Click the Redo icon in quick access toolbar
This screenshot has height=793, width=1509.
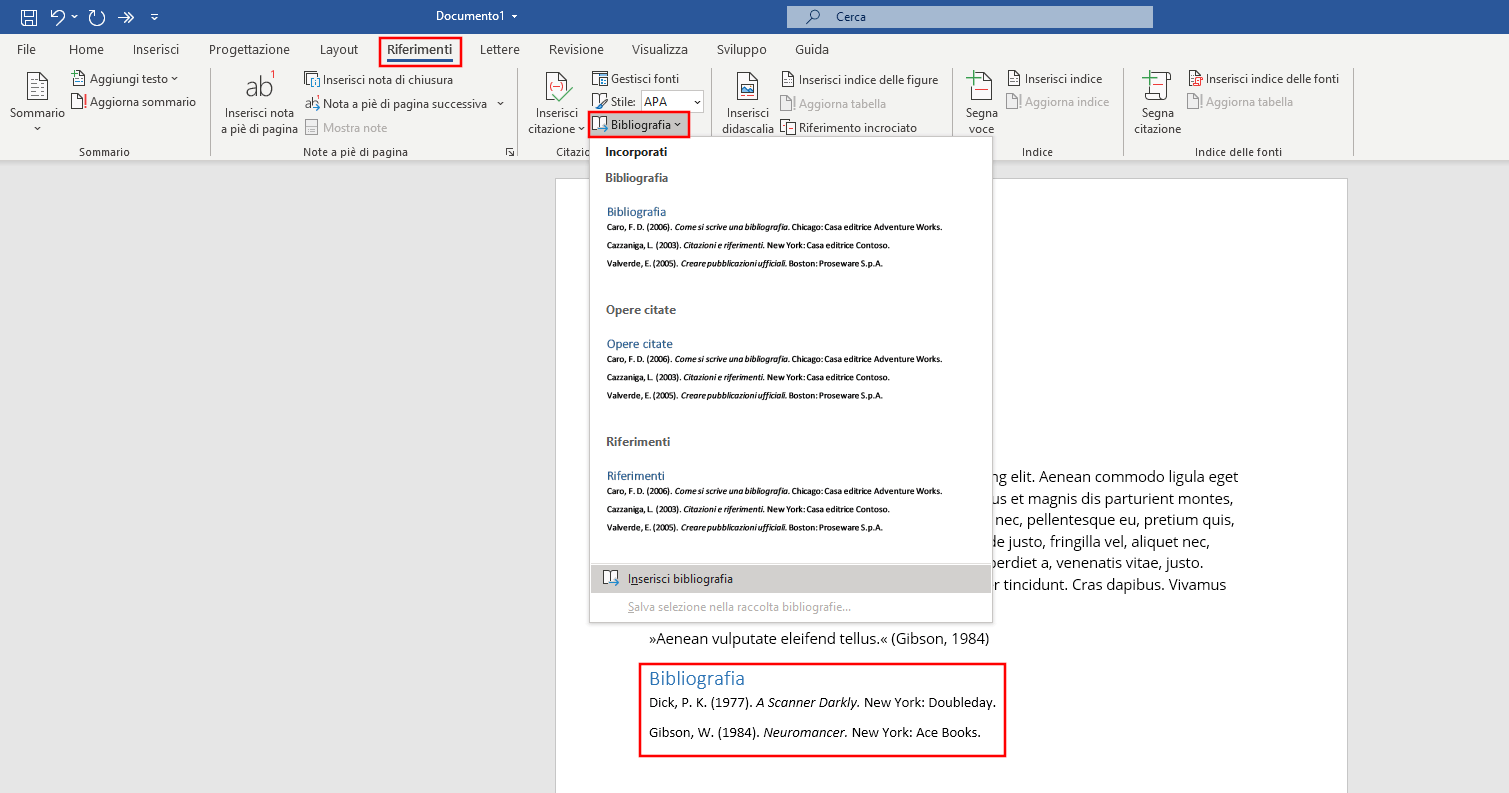pos(97,17)
